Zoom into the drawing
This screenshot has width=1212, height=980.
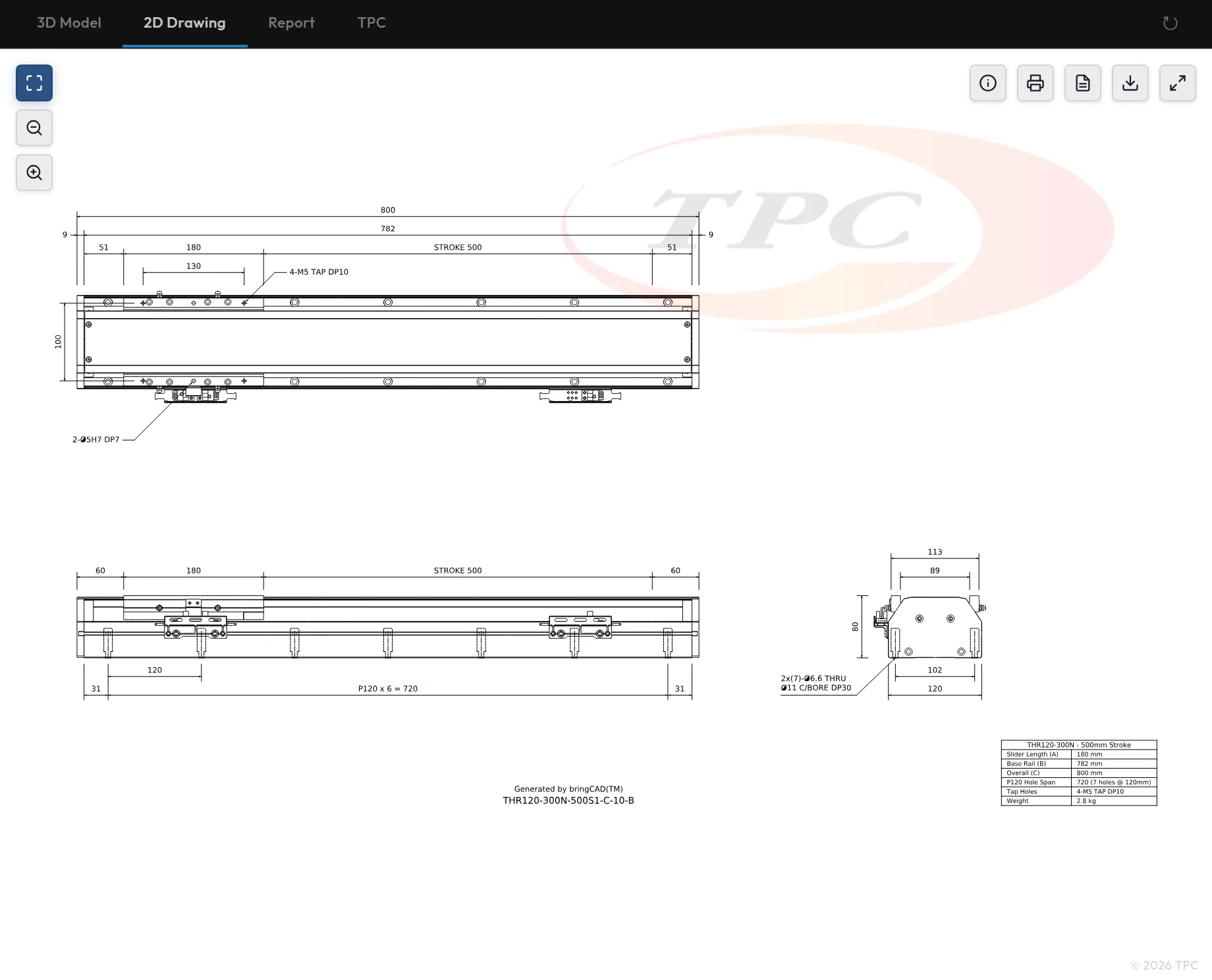point(34,173)
